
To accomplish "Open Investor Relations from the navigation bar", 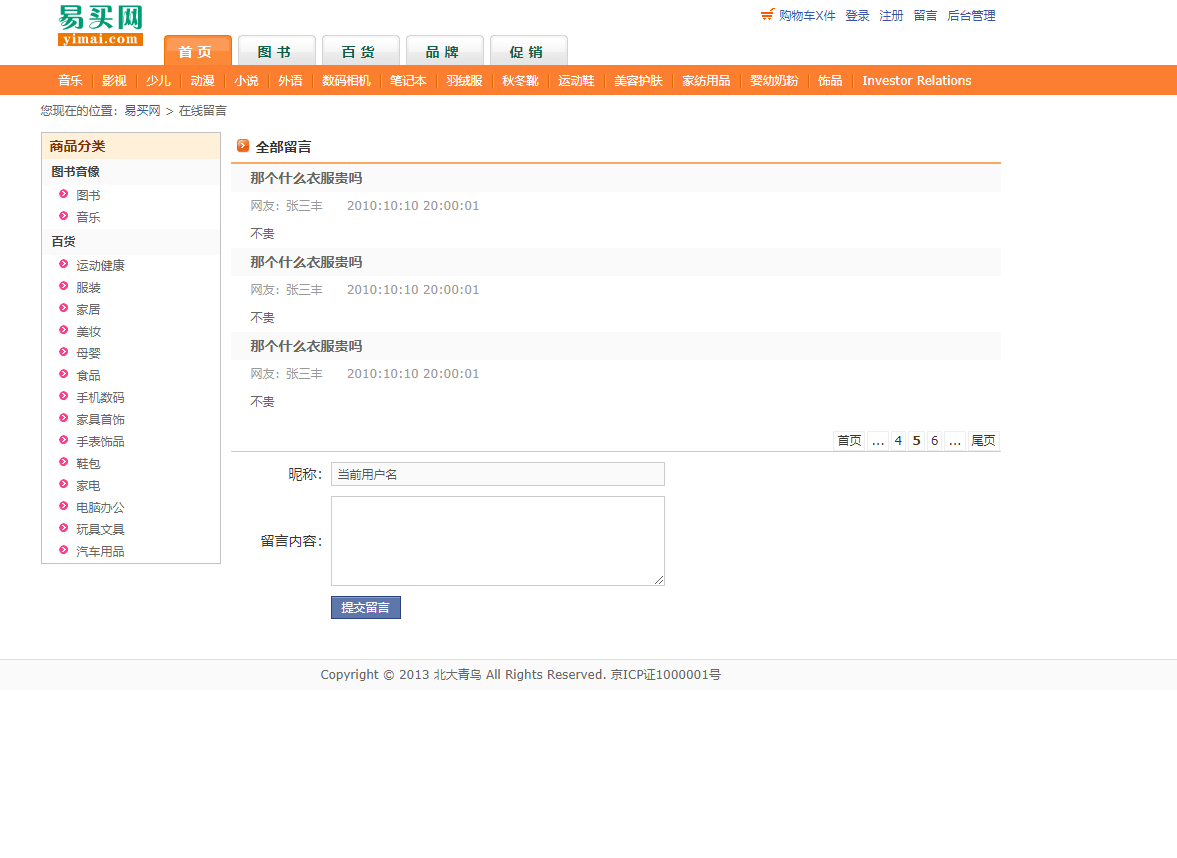I will click(x=916, y=80).
